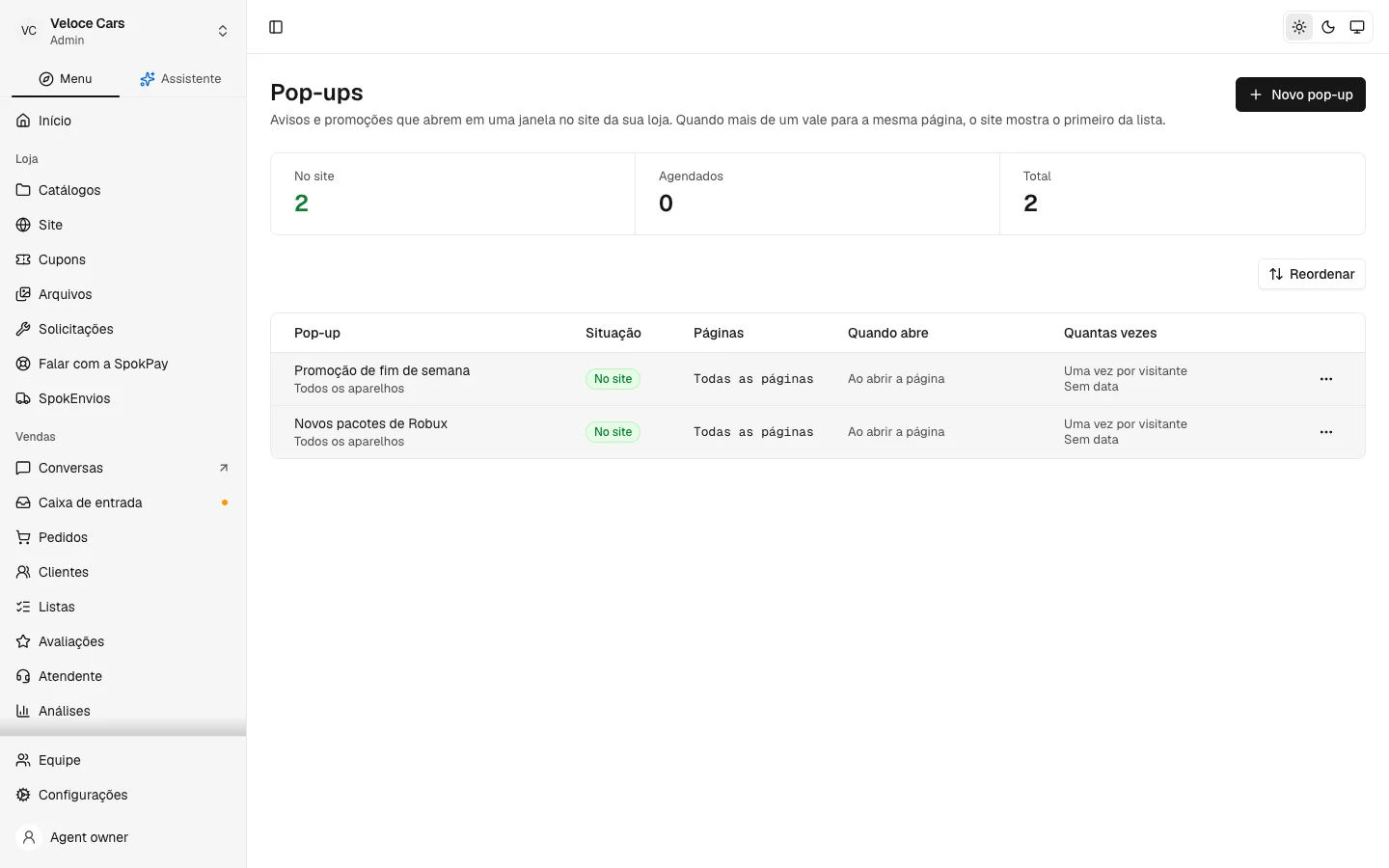Switch to light theme sun icon

[1299, 27]
